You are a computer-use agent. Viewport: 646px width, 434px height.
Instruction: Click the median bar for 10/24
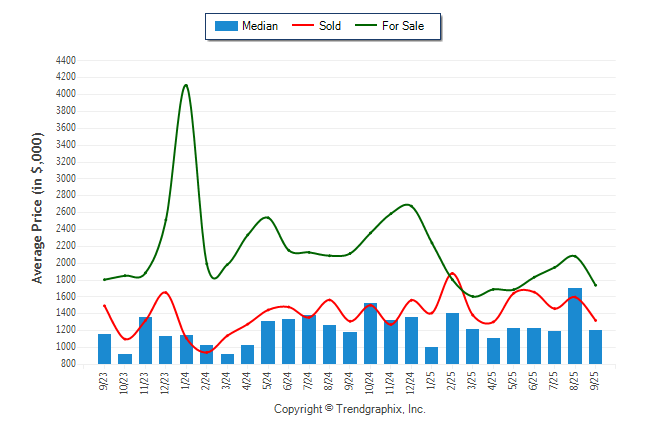click(370, 333)
